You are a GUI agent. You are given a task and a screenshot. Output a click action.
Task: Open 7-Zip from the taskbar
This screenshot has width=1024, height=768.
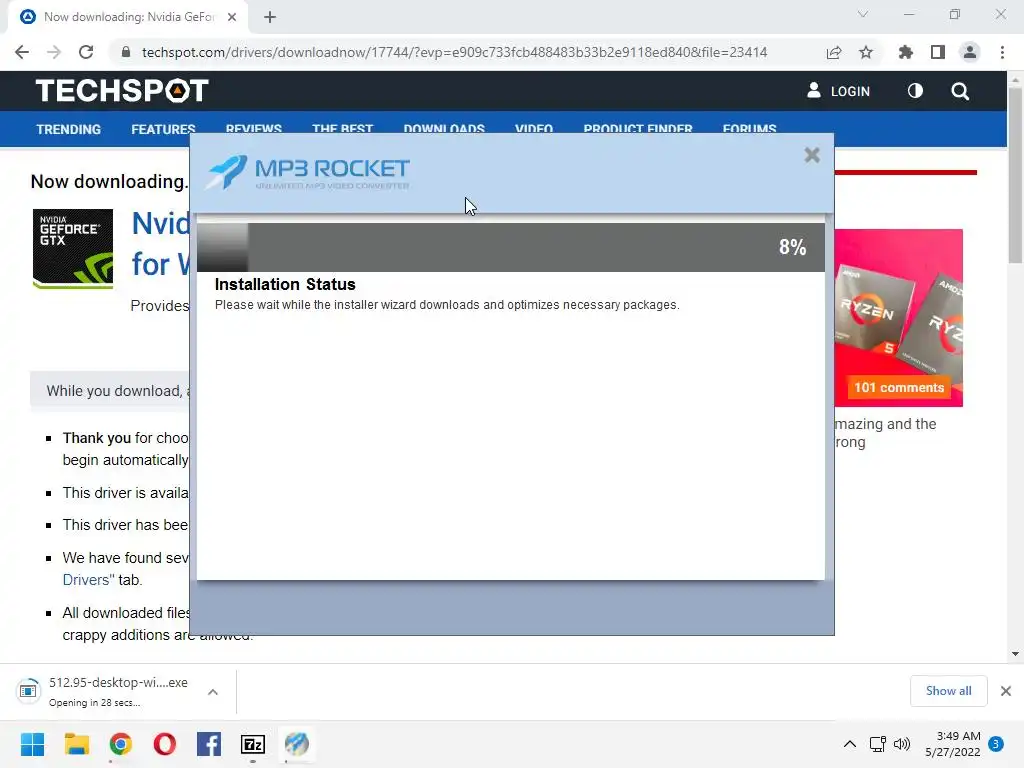(253, 744)
